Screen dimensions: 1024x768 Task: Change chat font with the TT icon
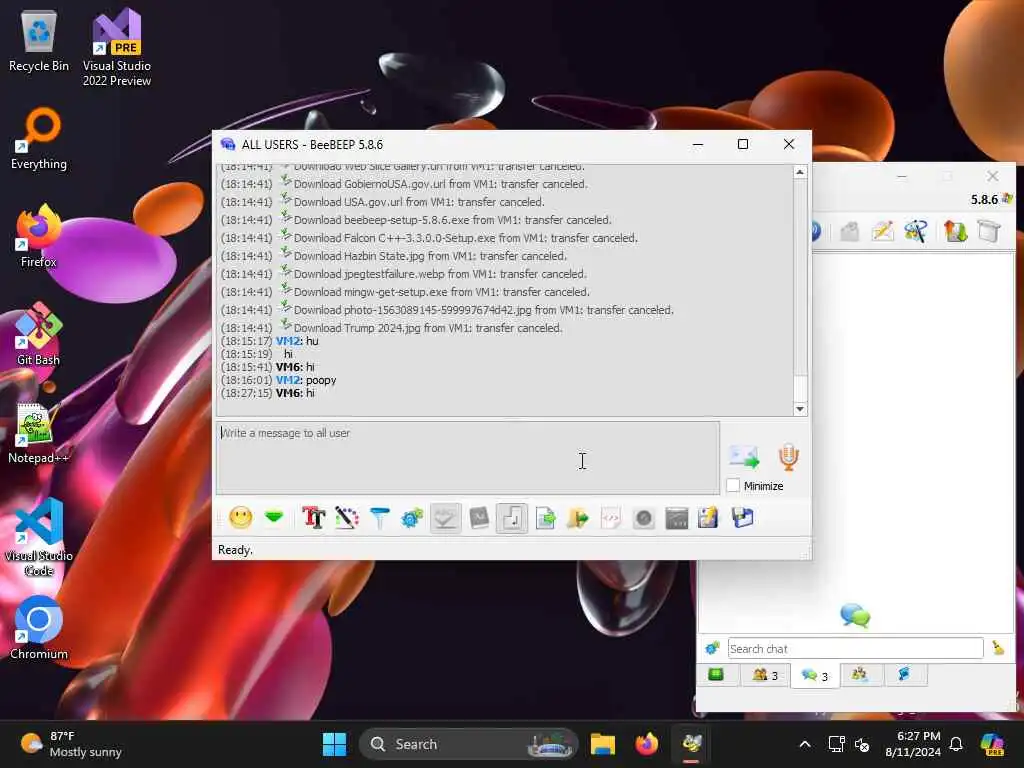coord(313,518)
